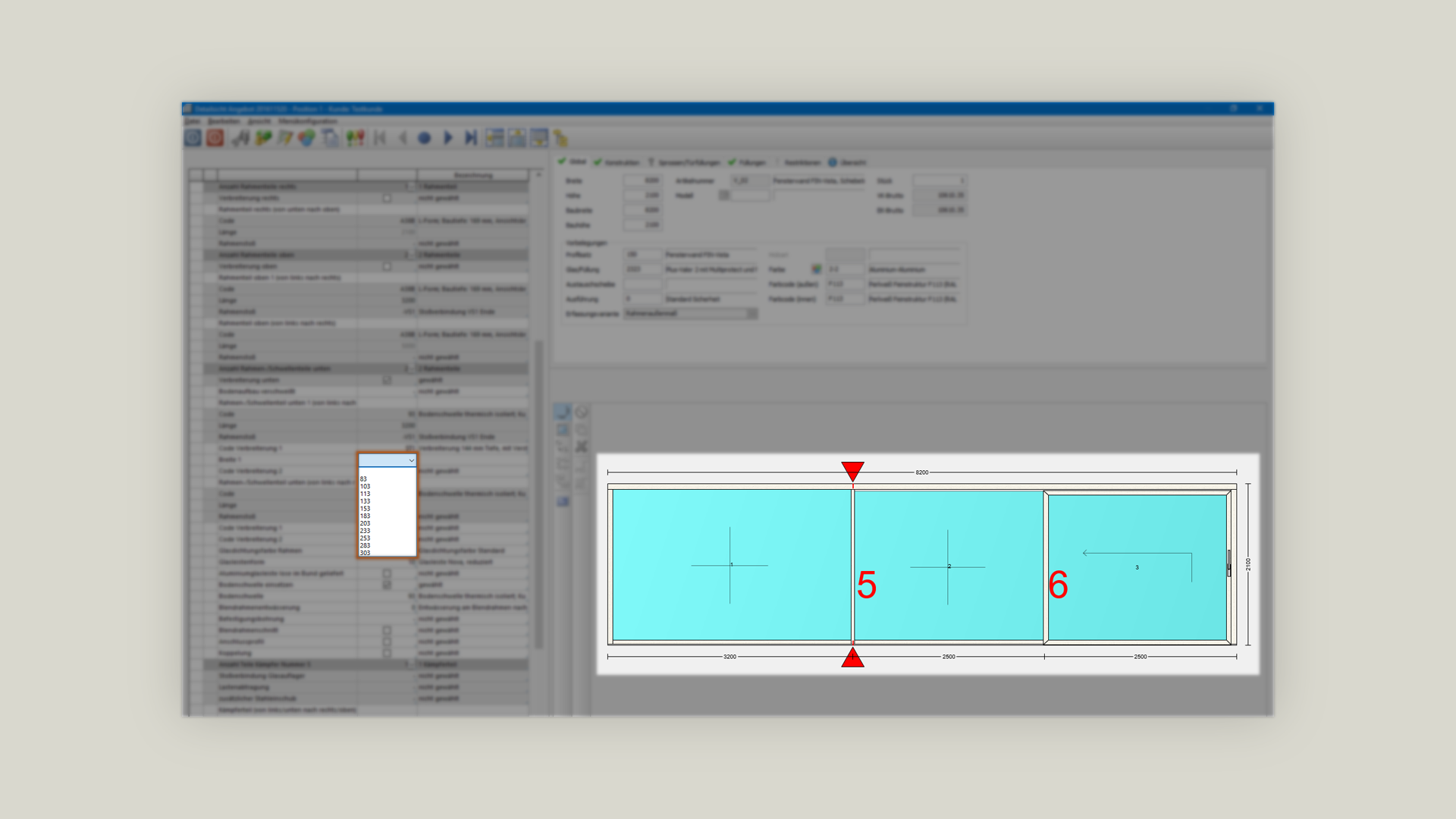Viewport: 1456px width, 819px height.
Task: Select glass field 2 in the drawing
Action: 949,566
